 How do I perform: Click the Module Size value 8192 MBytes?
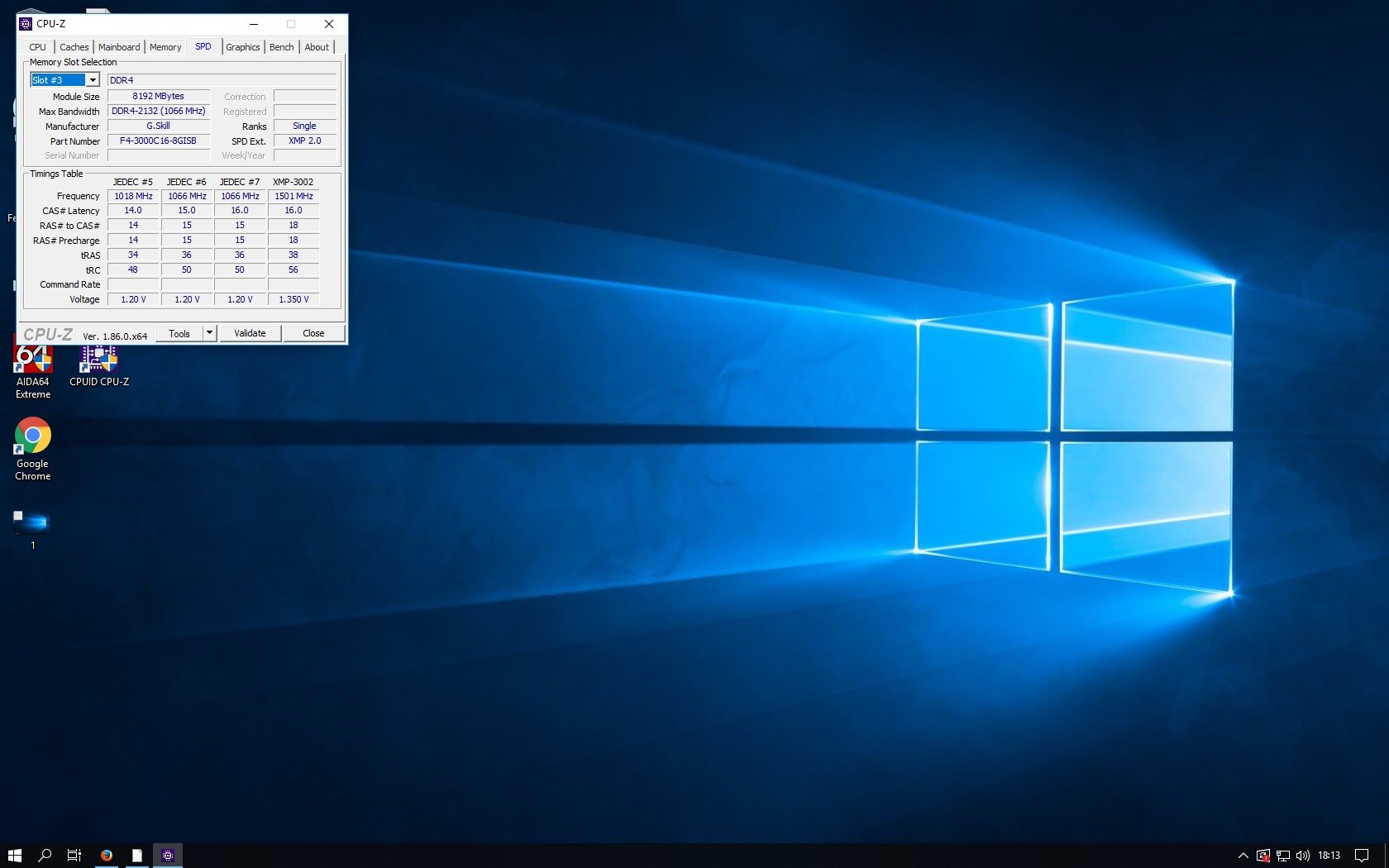click(x=159, y=96)
